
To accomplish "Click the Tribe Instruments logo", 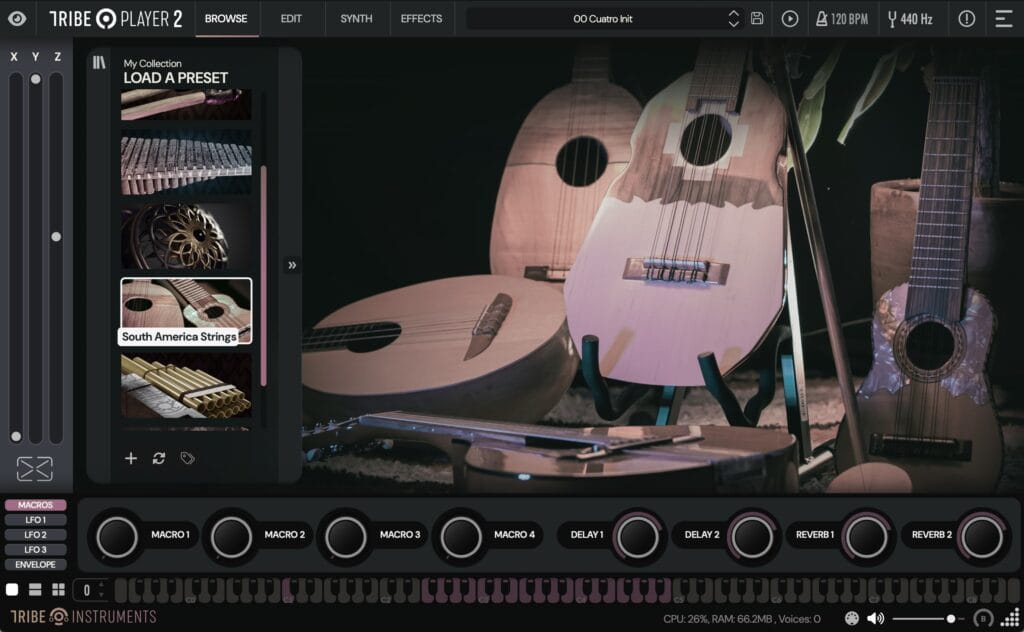I will click(x=84, y=616).
